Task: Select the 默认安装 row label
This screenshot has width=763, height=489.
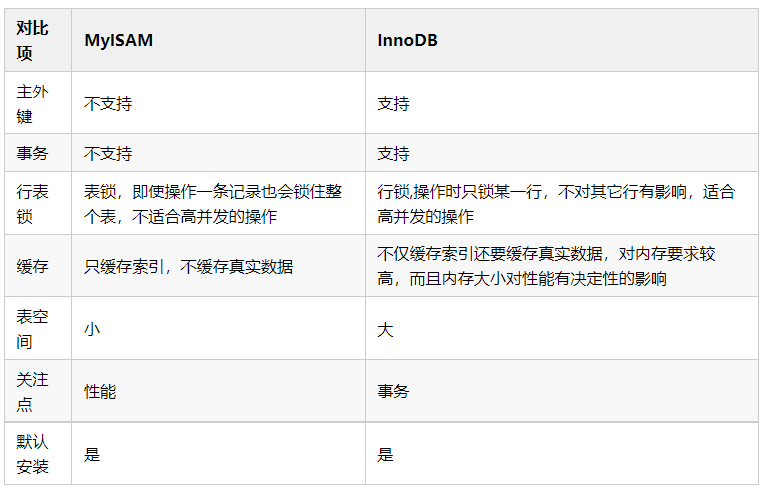Action: pos(32,453)
